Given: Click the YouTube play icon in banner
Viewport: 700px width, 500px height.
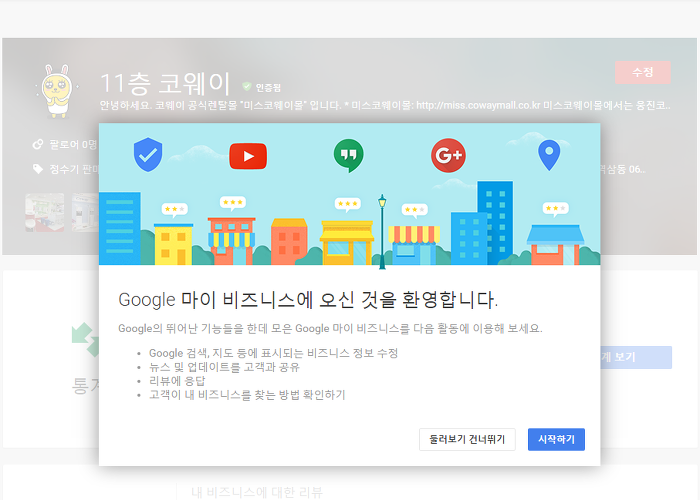Looking at the screenshot, I should tap(248, 156).
